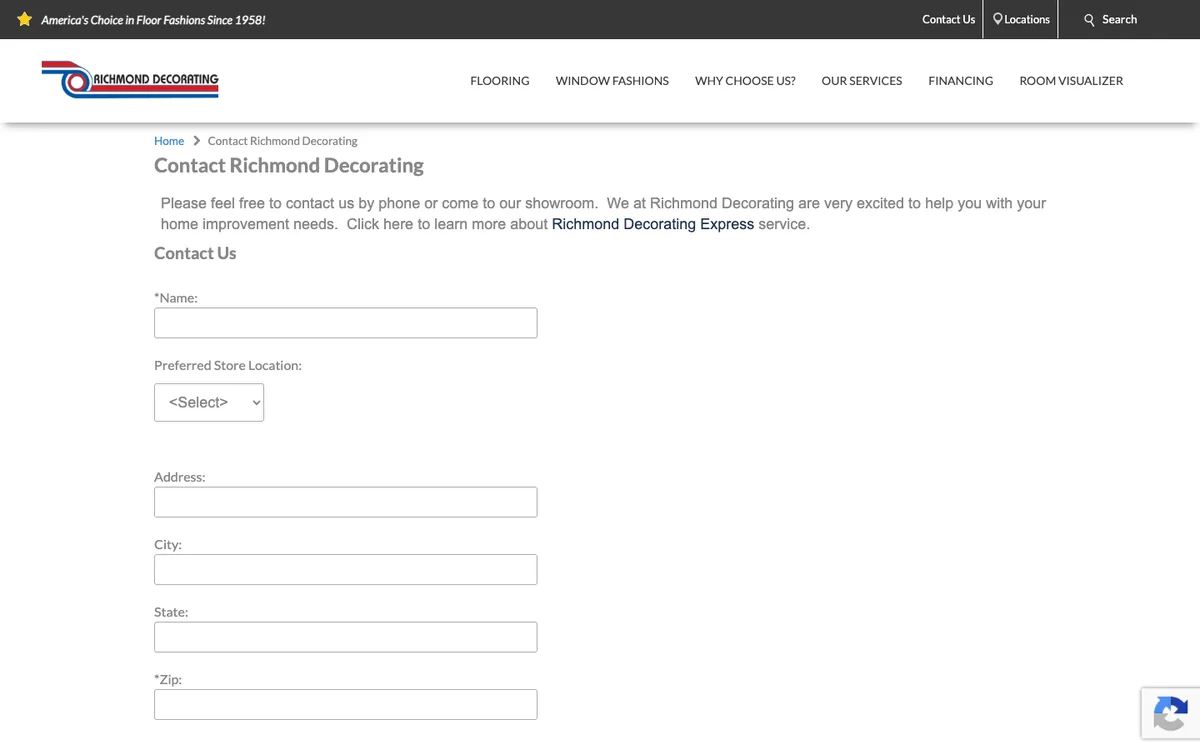Image resolution: width=1200 pixels, height=750 pixels.
Task: Click the 'Contact Richmond Decorating' page heading
Action: coord(289,166)
